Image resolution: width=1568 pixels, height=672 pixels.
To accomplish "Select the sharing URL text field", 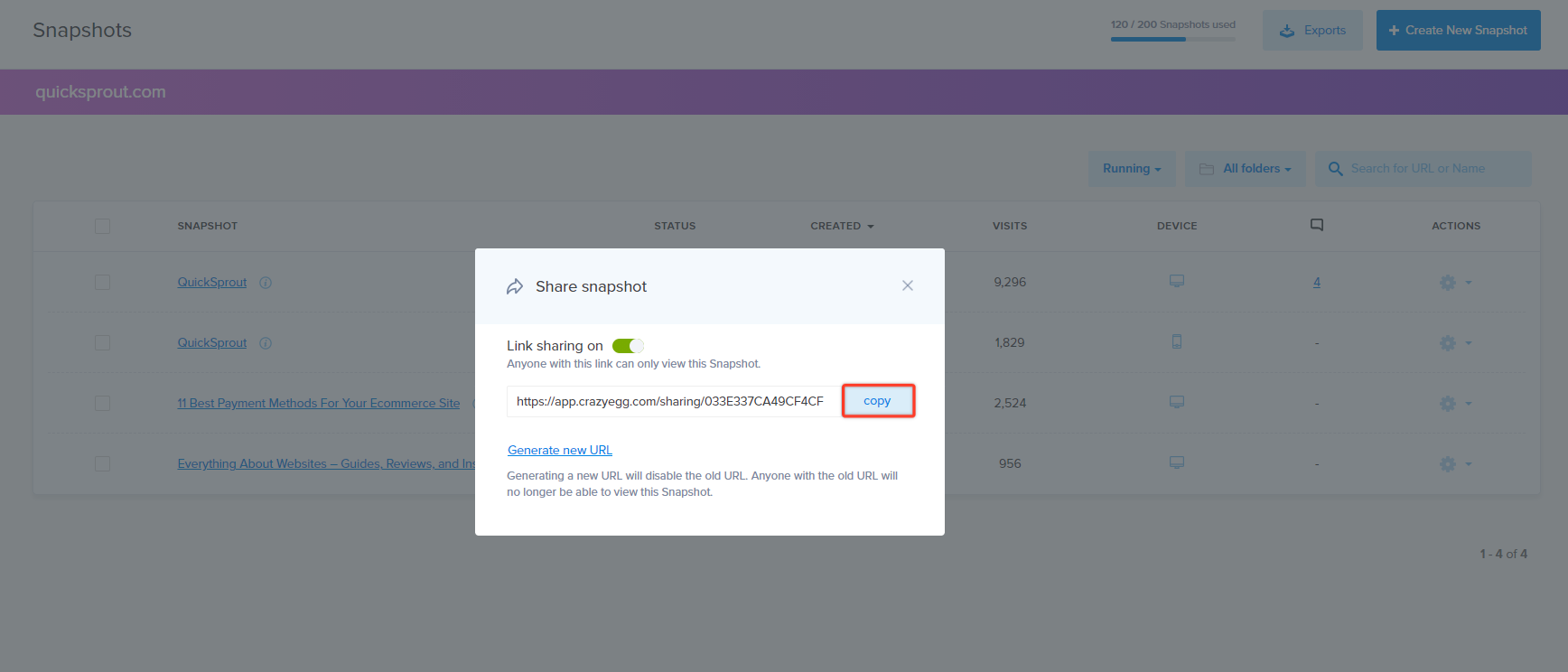I will pos(674,401).
